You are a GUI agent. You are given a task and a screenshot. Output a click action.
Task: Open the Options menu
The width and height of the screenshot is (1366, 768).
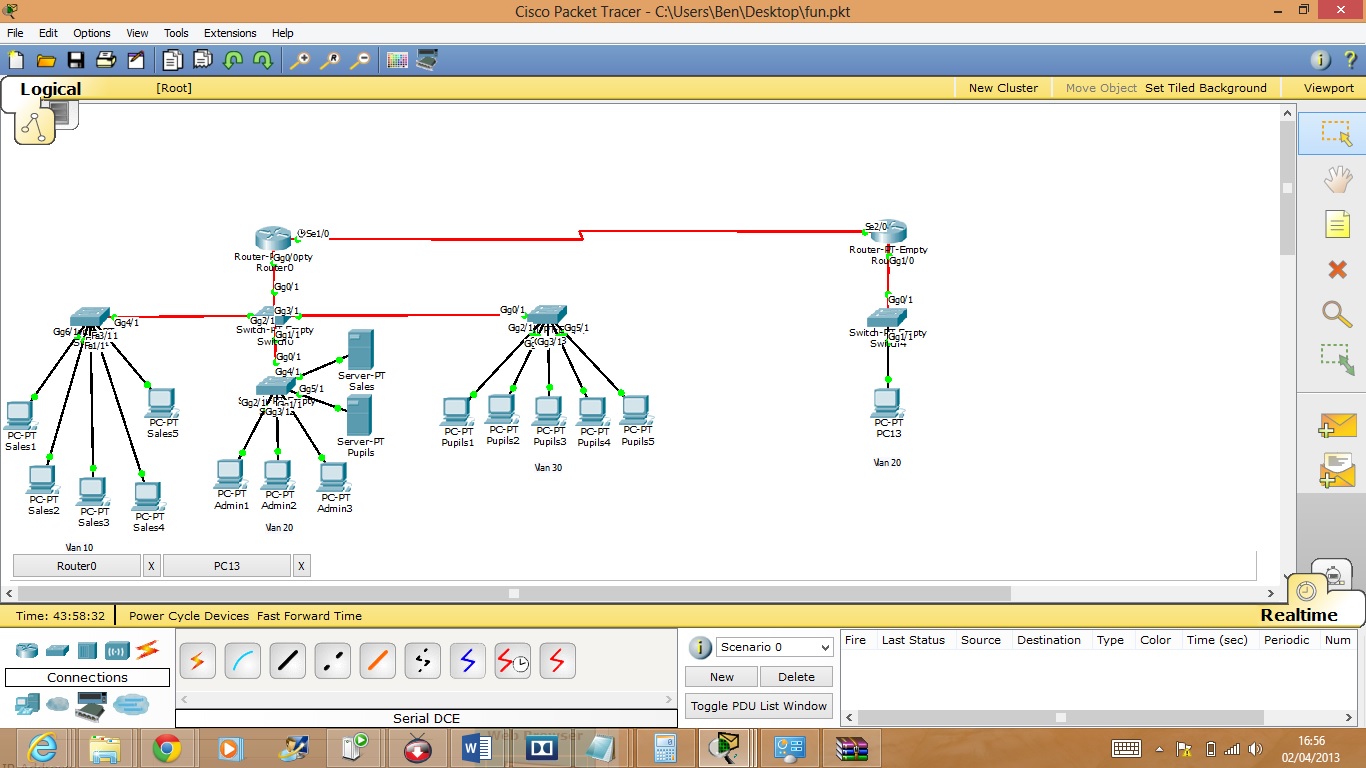[92, 33]
